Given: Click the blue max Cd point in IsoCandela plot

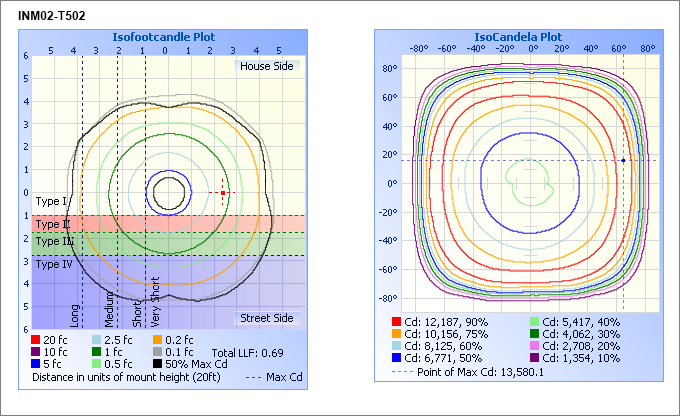Looking at the screenshot, I should coord(623,160).
